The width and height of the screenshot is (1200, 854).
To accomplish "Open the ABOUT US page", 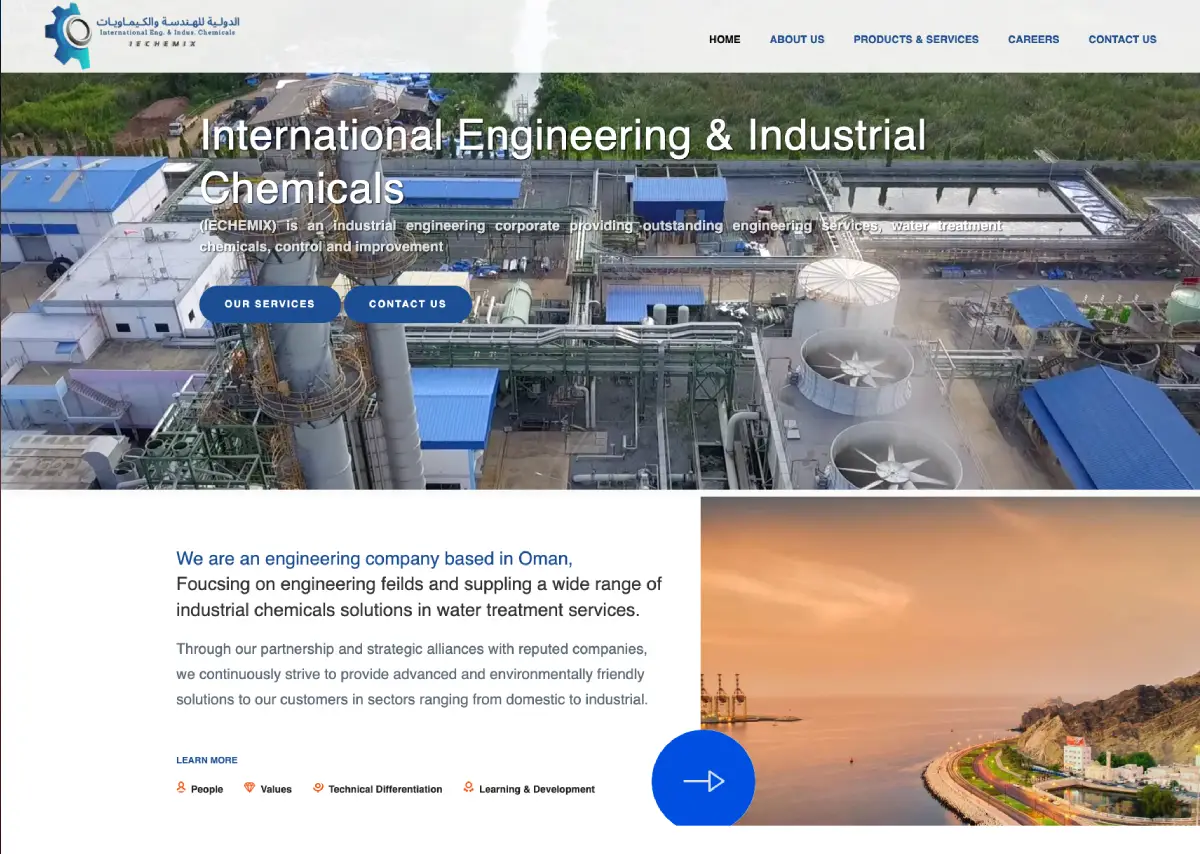I will pos(796,40).
